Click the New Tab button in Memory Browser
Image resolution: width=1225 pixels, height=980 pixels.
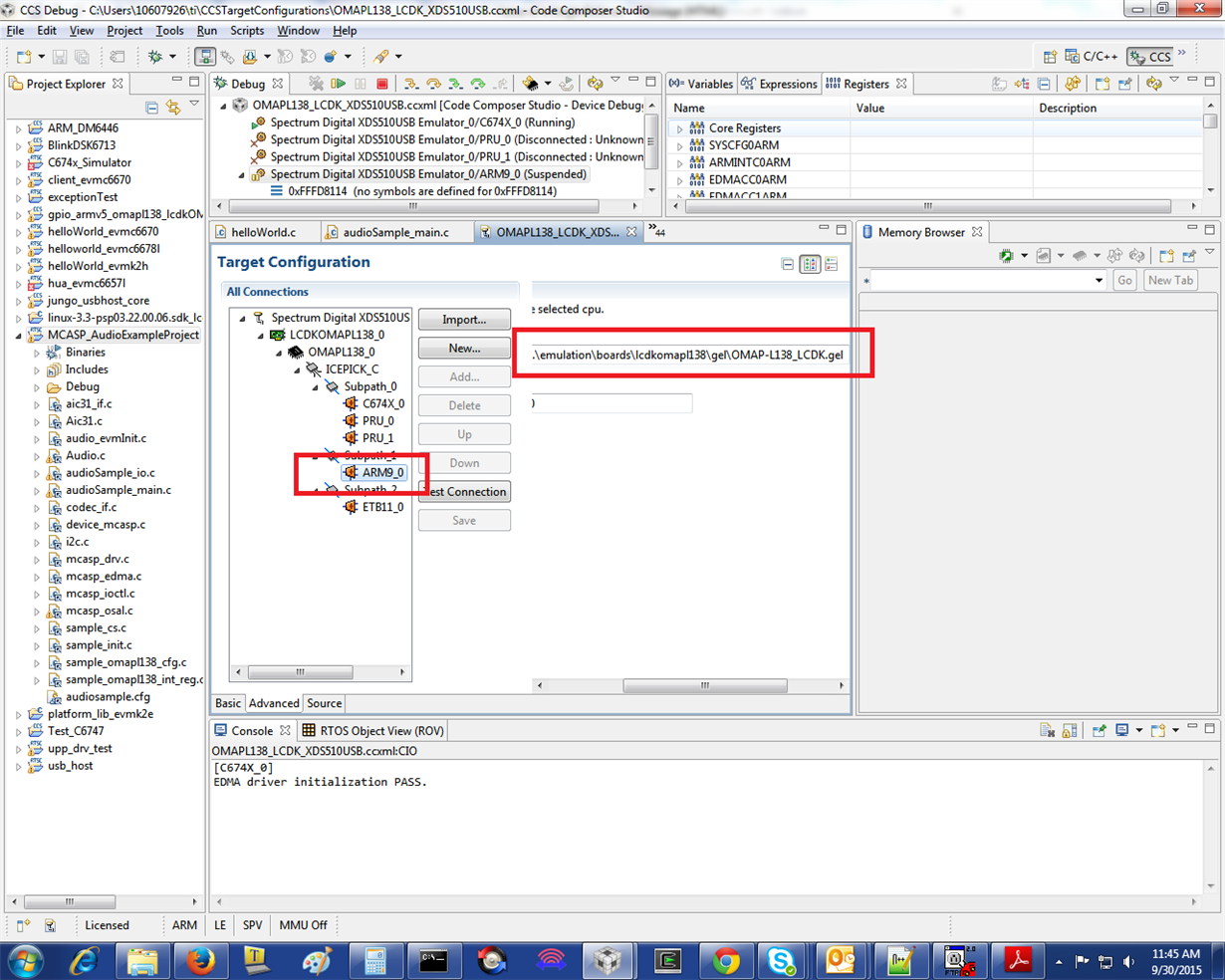(1170, 281)
